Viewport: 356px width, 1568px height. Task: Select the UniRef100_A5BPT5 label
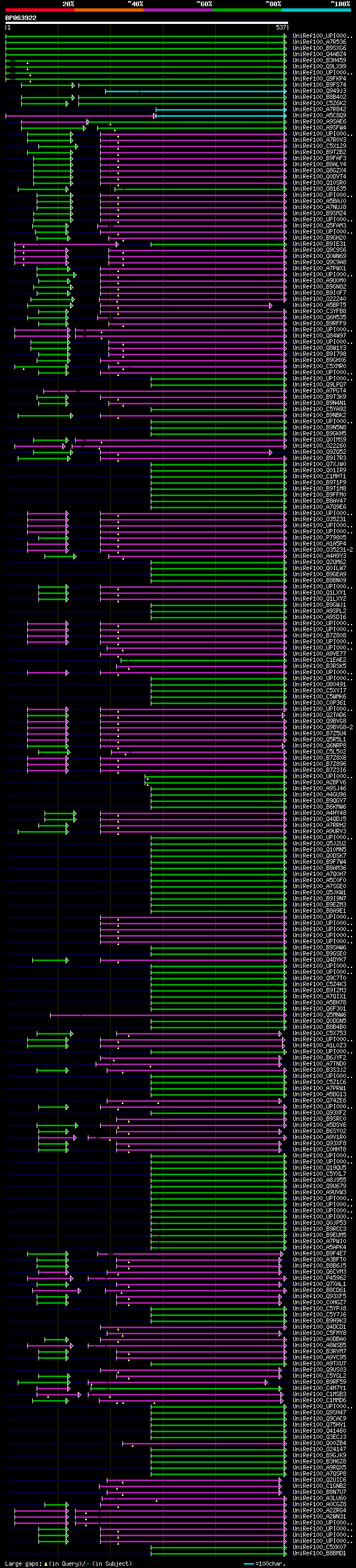[319, 305]
